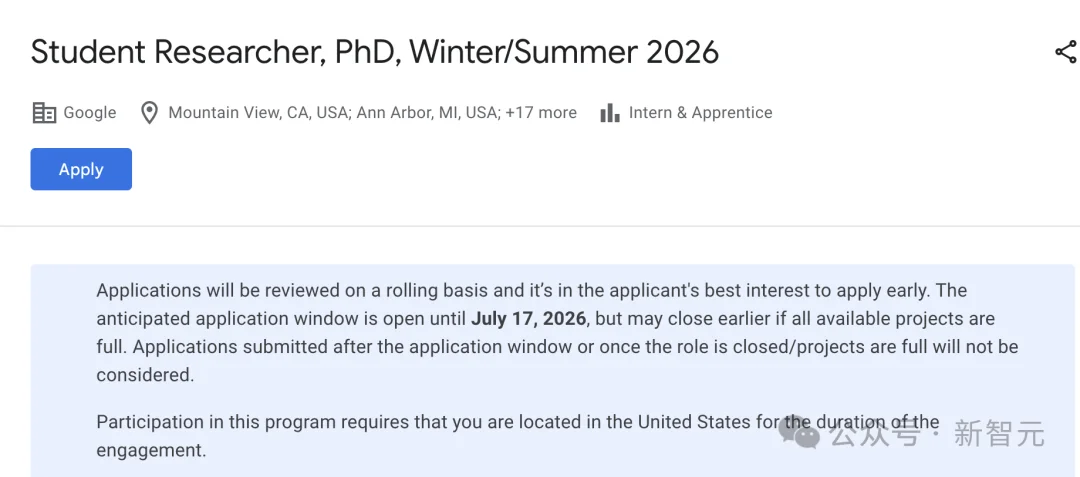The image size is (1080, 477).
Task: Click the location pin icon
Action: (x=149, y=113)
